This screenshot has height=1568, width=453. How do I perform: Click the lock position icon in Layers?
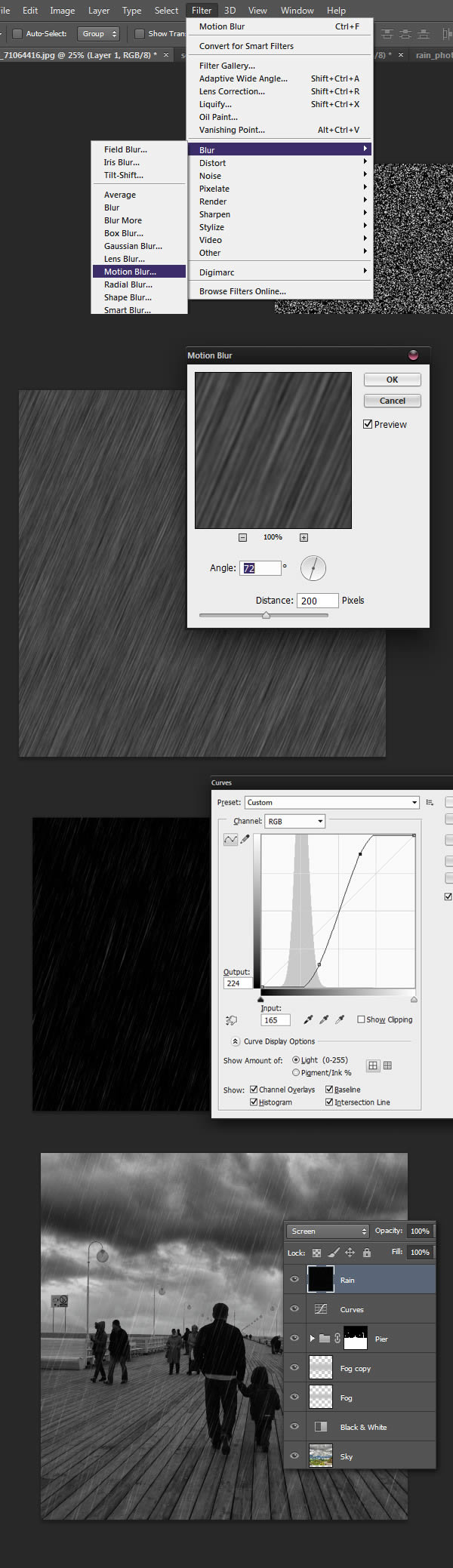(350, 1252)
